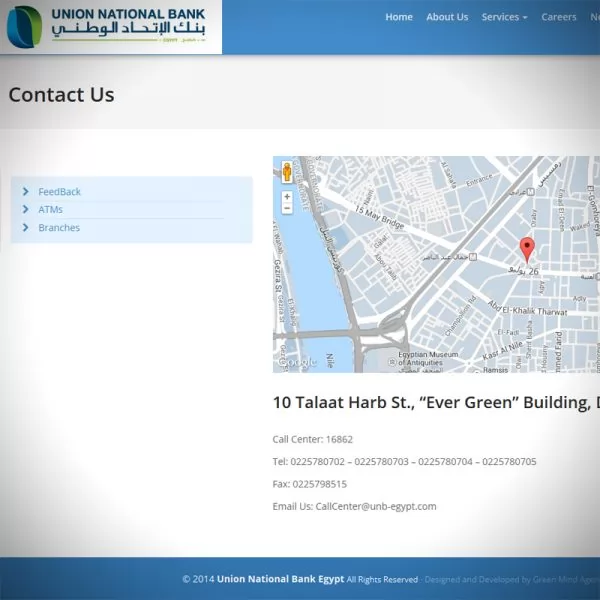
Task: Click the Tel numbers line
Action: pyautogui.click(x=404, y=462)
